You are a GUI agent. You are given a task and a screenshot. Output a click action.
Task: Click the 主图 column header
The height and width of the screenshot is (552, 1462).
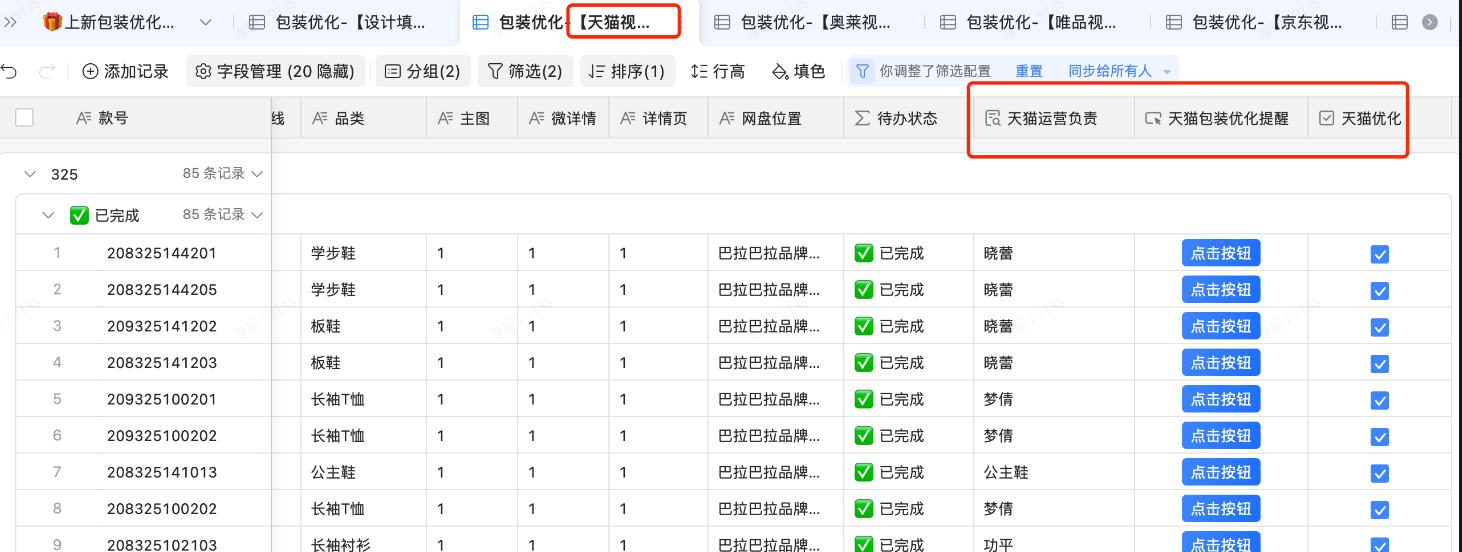[x=472, y=118]
